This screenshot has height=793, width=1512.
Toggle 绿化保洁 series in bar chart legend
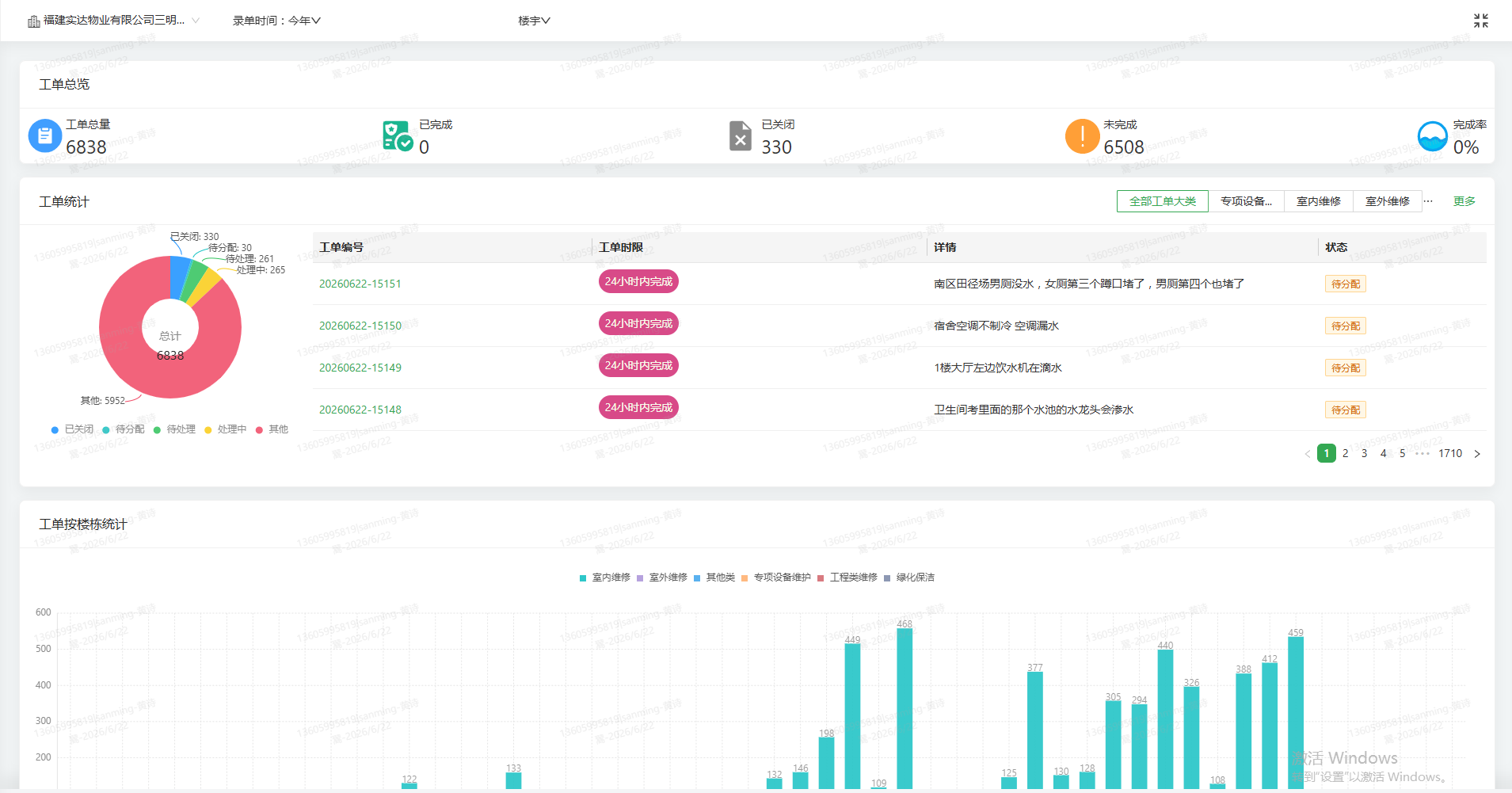[x=909, y=578]
